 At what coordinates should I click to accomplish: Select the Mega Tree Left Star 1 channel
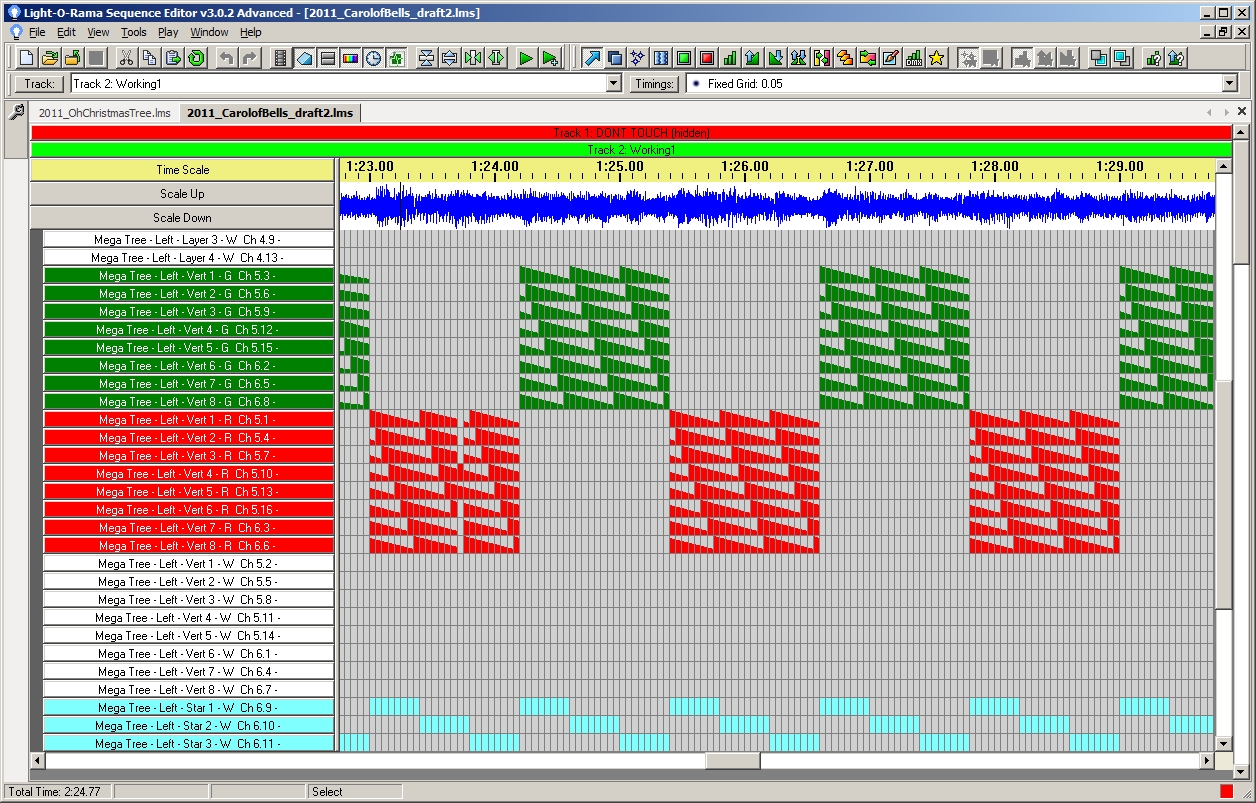[188, 708]
